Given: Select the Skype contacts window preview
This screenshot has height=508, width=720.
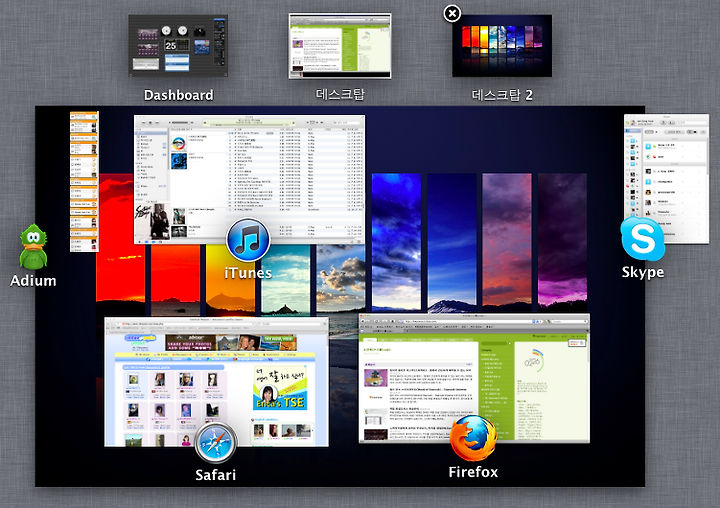Looking at the screenshot, I should 666,179.
